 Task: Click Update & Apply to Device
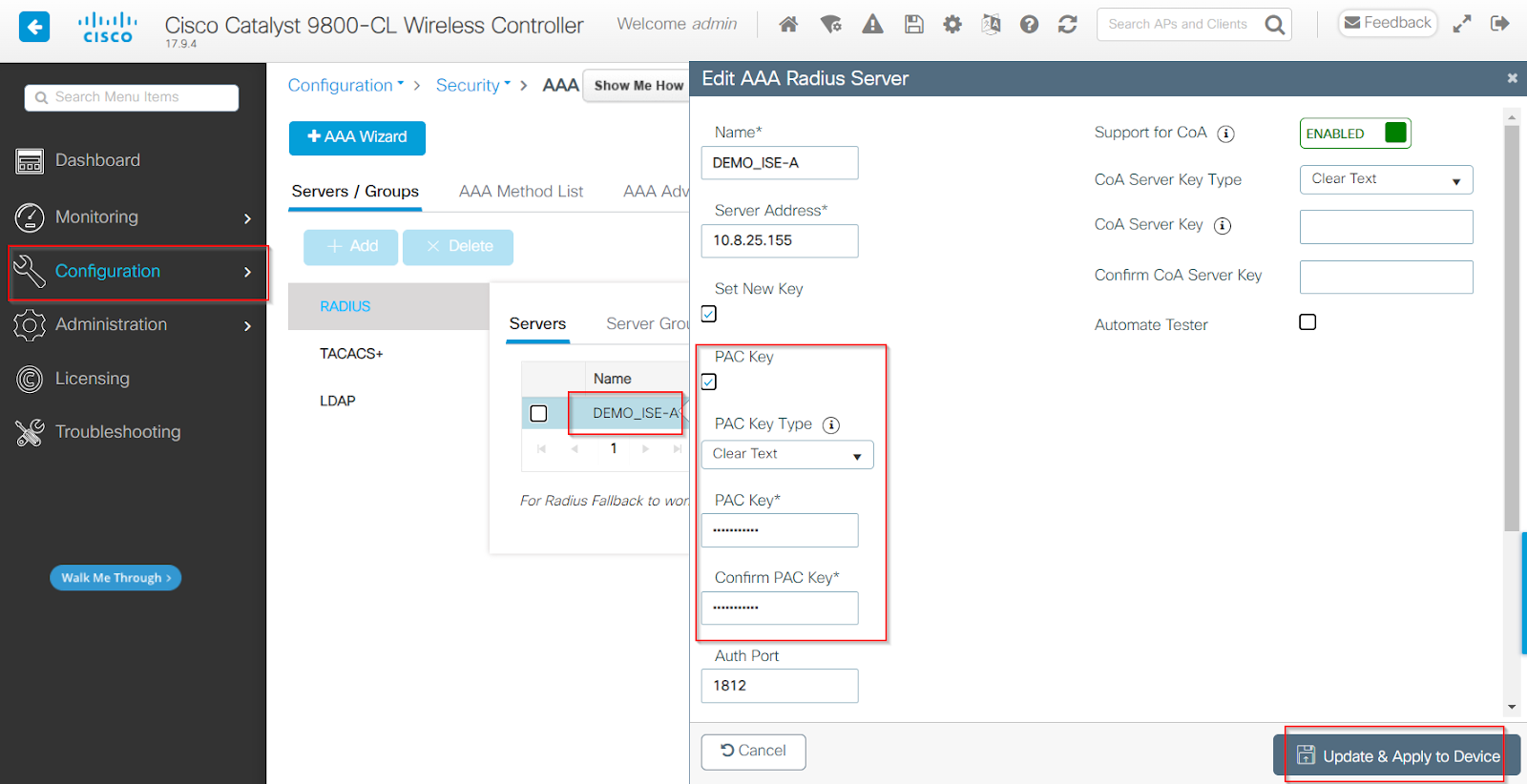point(1396,756)
